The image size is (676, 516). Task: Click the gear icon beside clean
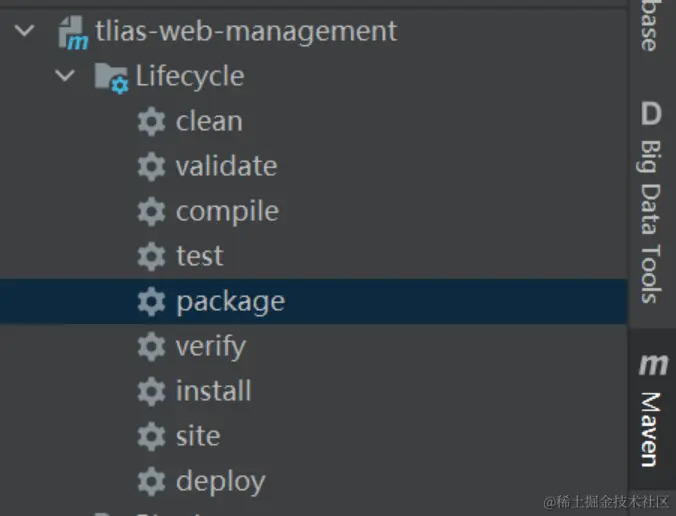click(x=151, y=122)
